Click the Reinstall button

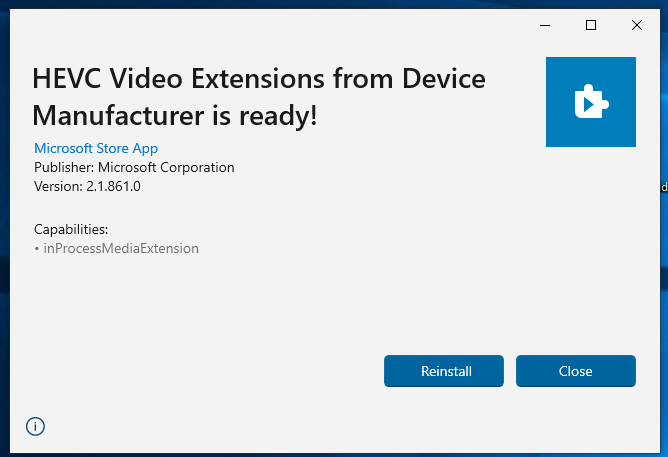(x=443, y=371)
